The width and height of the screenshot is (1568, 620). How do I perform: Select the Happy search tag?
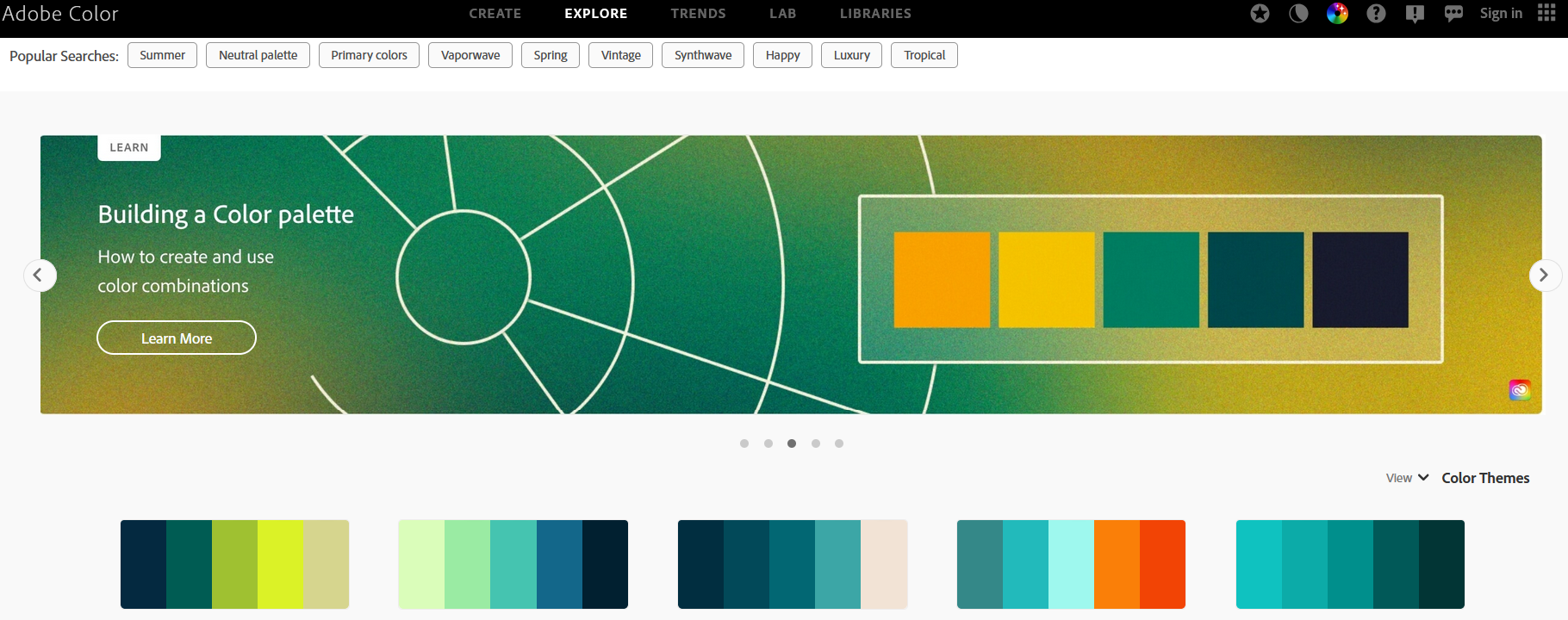pos(783,55)
